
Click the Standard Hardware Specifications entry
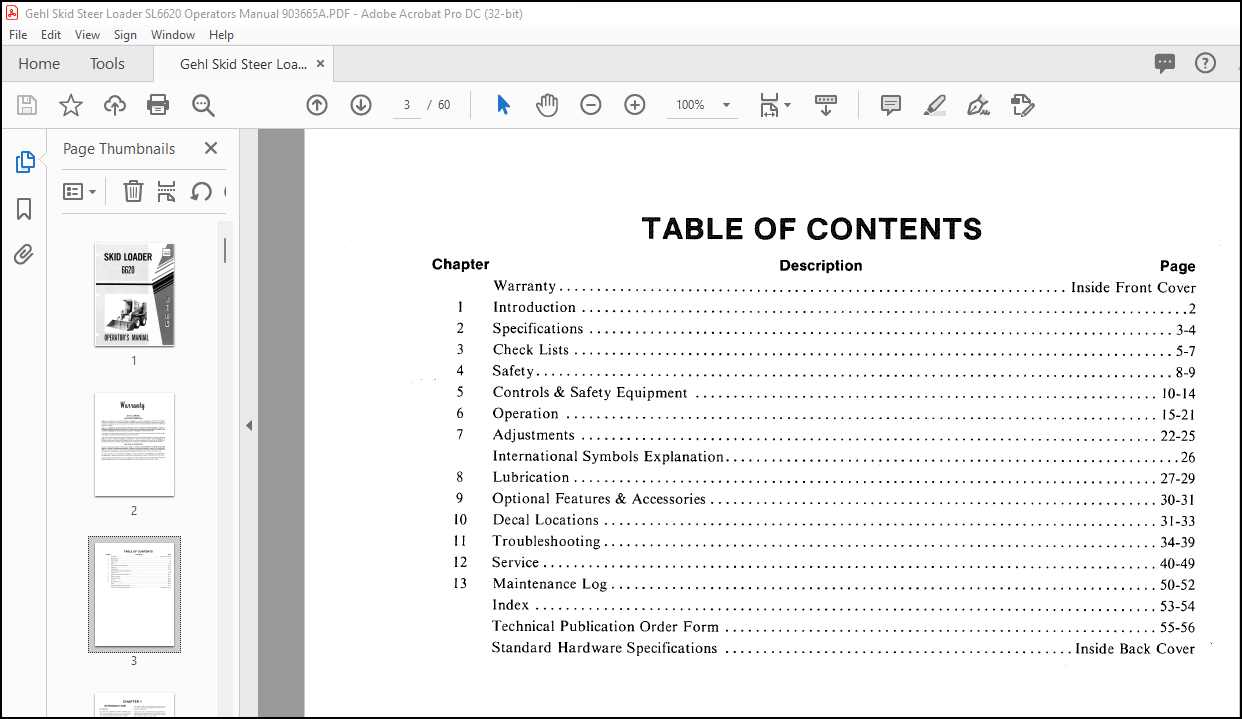click(x=604, y=648)
